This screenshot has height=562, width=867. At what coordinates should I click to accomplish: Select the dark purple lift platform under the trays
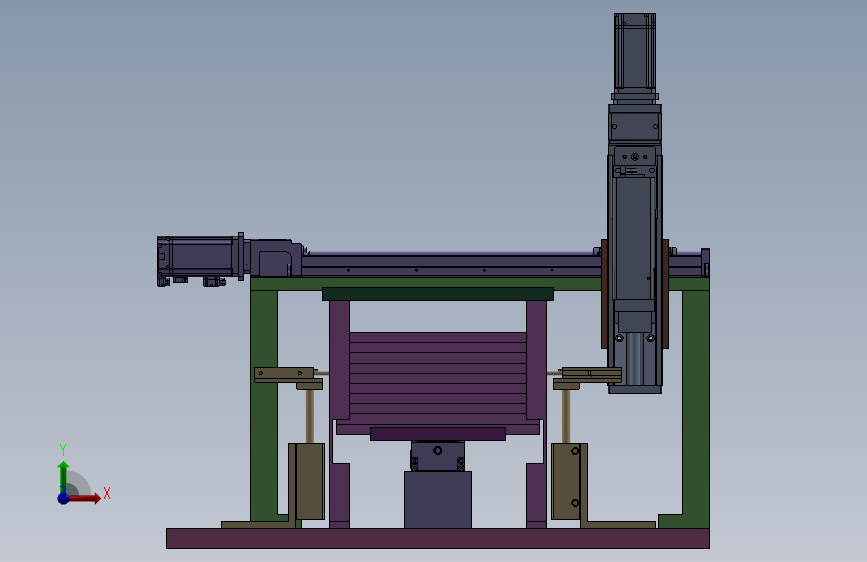(x=438, y=434)
